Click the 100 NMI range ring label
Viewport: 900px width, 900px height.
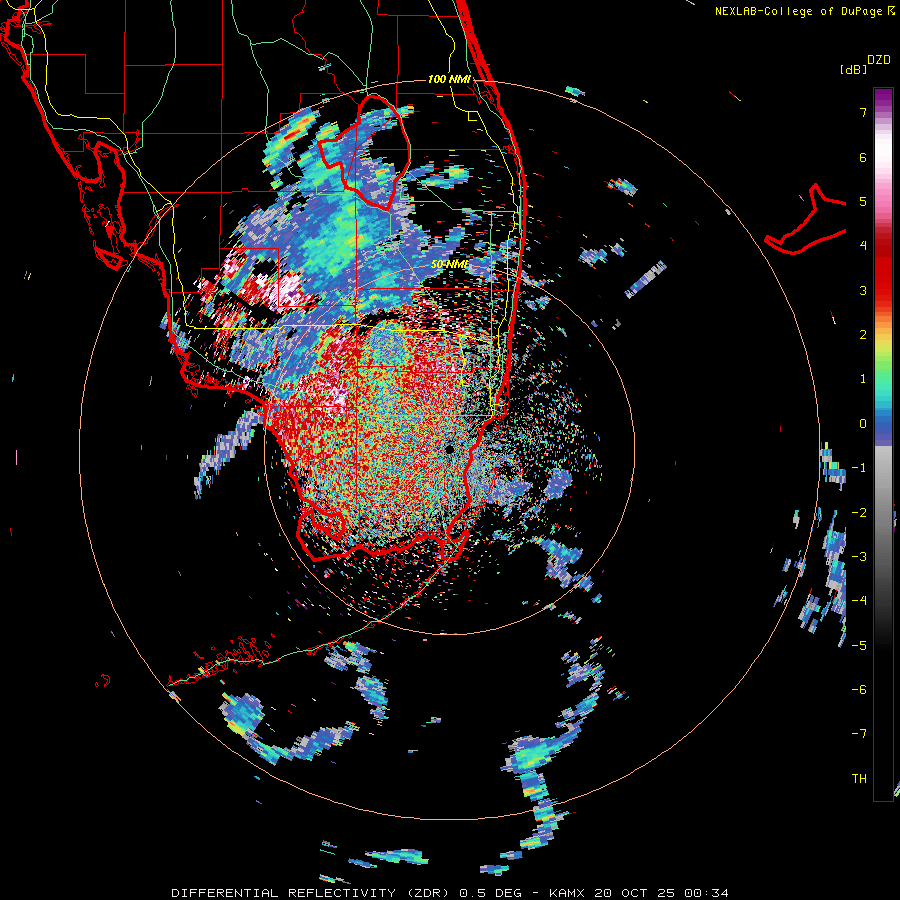(x=449, y=79)
